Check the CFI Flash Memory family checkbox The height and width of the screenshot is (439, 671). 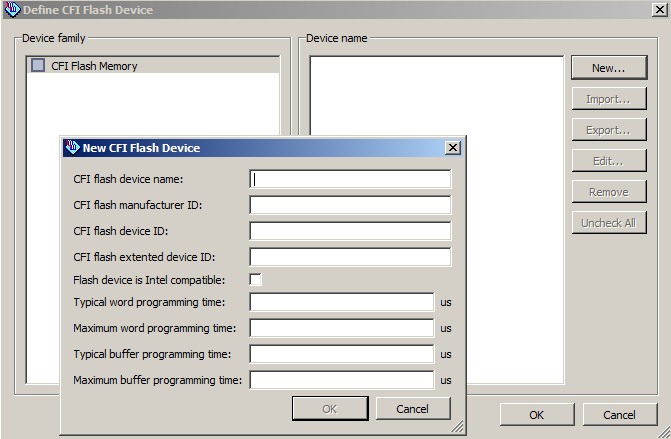pyautogui.click(x=38, y=65)
